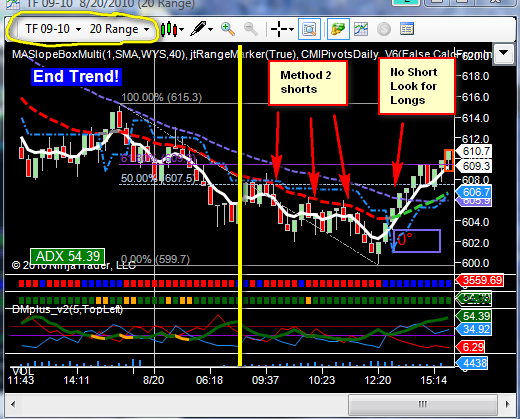Screen dimensions: 520x419
Task: Click the red 3559.69 value marker
Action: [x=481, y=280]
